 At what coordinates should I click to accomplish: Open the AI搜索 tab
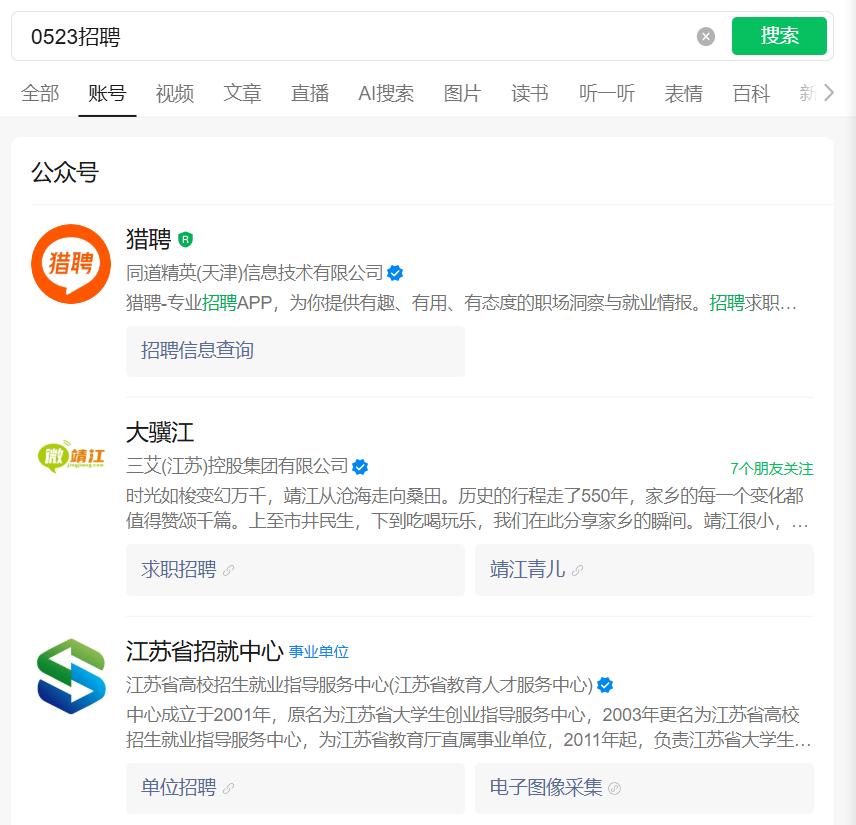tap(386, 93)
